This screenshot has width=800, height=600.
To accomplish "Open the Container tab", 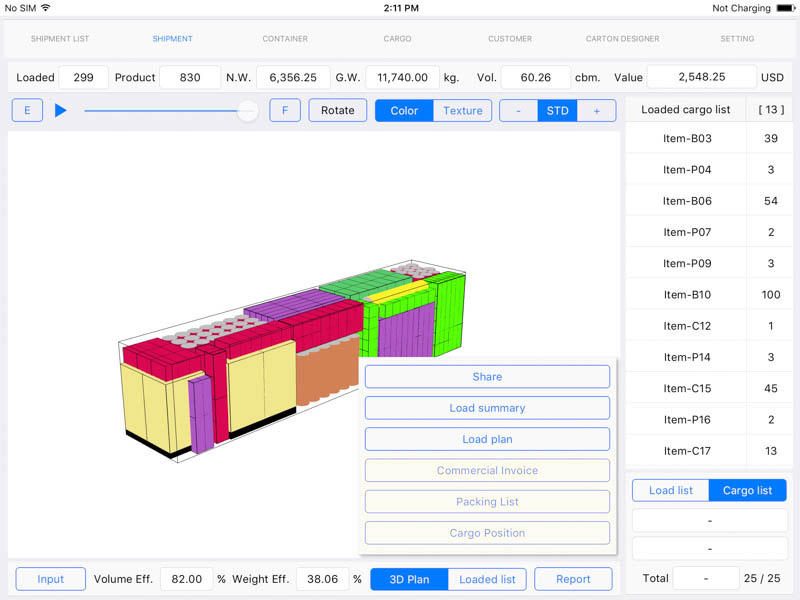I will click(285, 39).
